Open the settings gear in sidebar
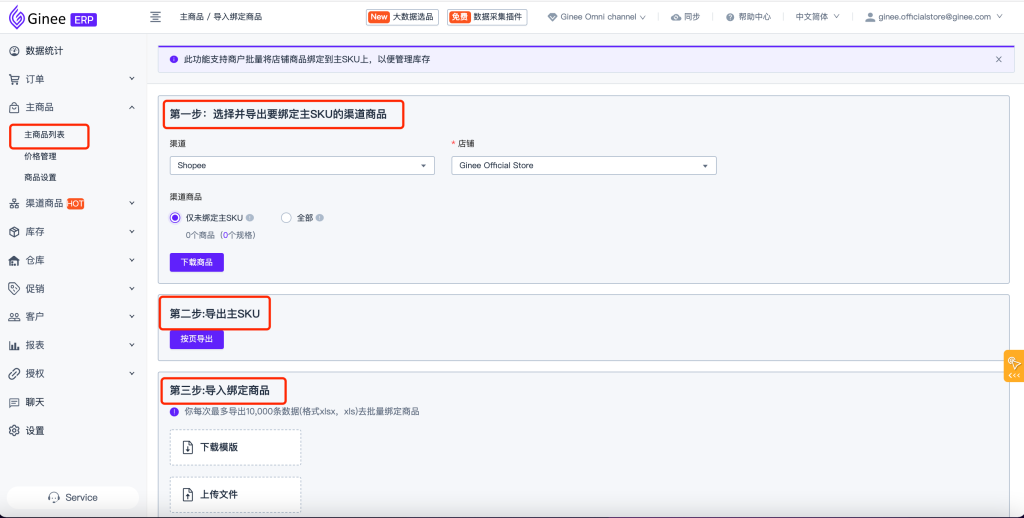Viewport: 1024px width, 518px height. pyautogui.click(x=14, y=431)
